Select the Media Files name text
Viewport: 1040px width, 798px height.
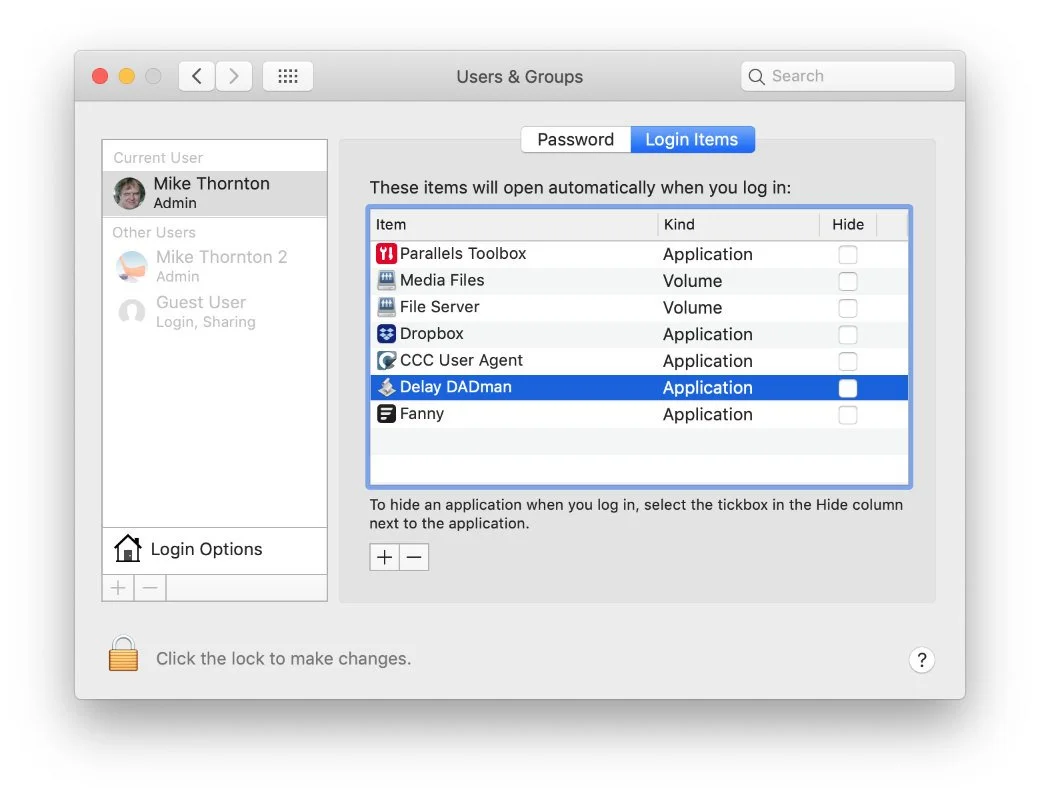click(x=442, y=280)
